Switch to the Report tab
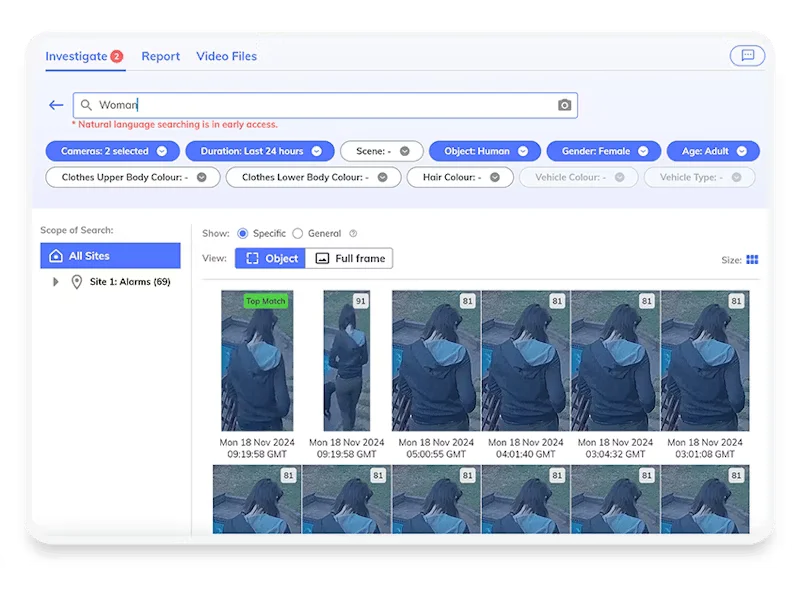 (160, 56)
